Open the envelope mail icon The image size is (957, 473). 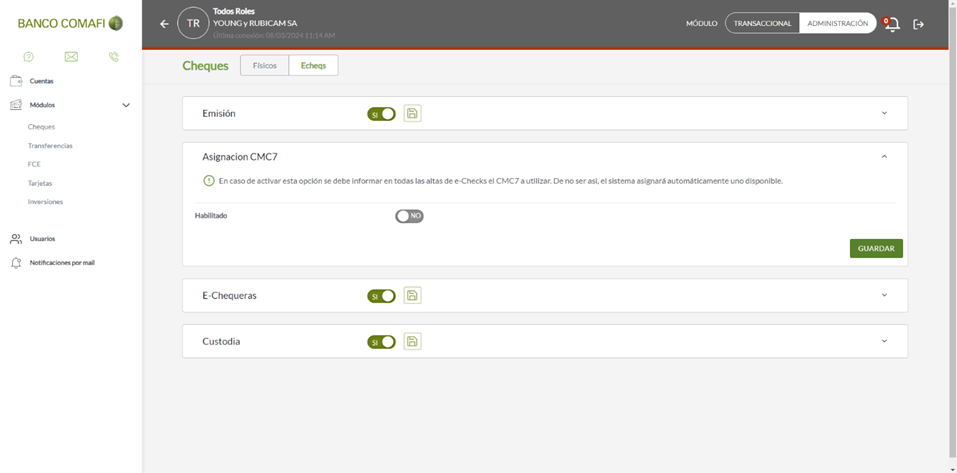click(x=71, y=57)
